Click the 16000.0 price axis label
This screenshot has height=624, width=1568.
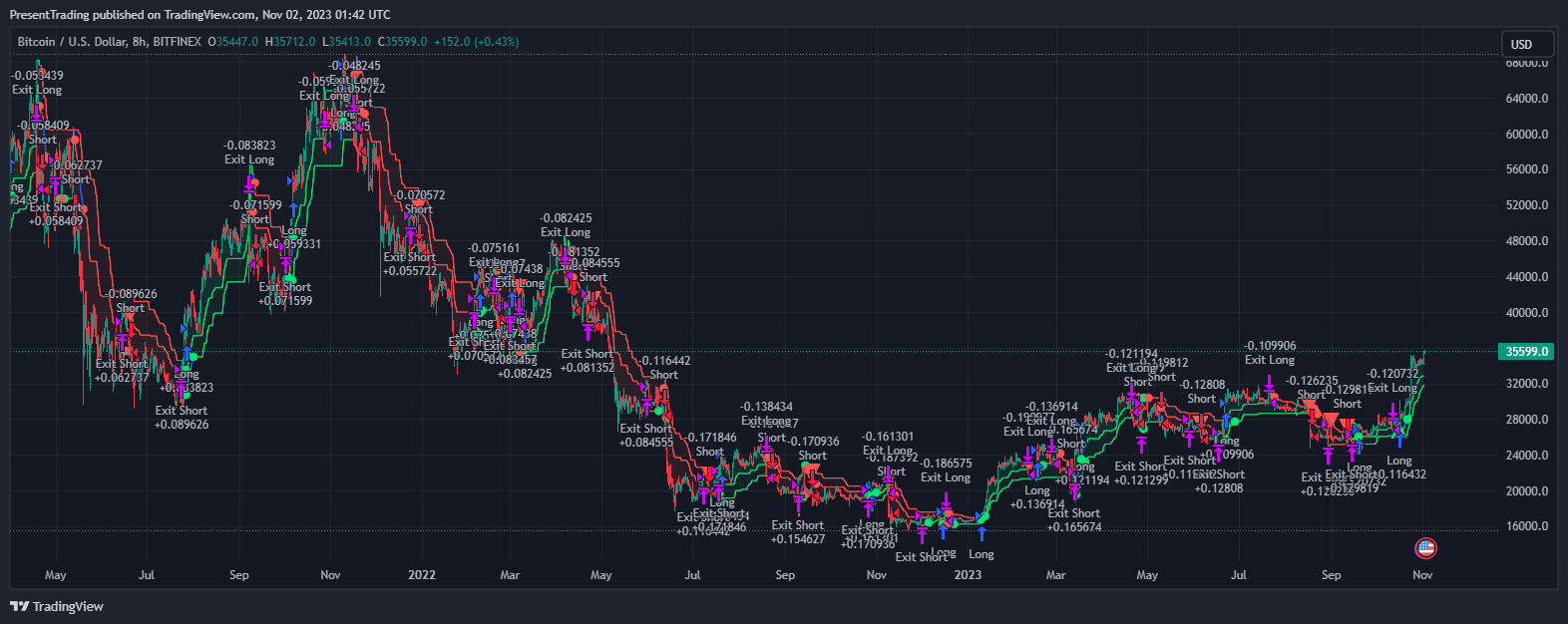[x=1526, y=526]
